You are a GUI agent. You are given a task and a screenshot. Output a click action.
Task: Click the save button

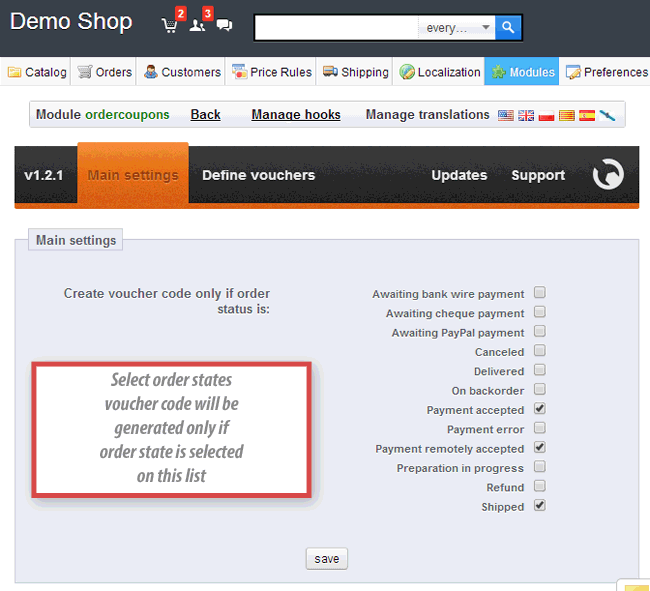pos(327,559)
